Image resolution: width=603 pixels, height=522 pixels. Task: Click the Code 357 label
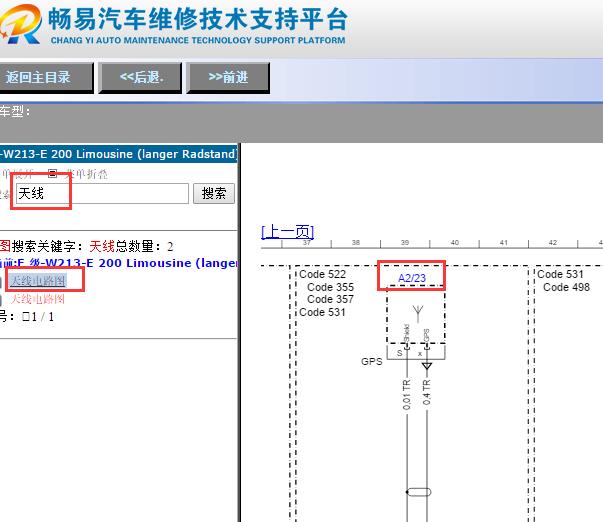[x=330, y=299]
